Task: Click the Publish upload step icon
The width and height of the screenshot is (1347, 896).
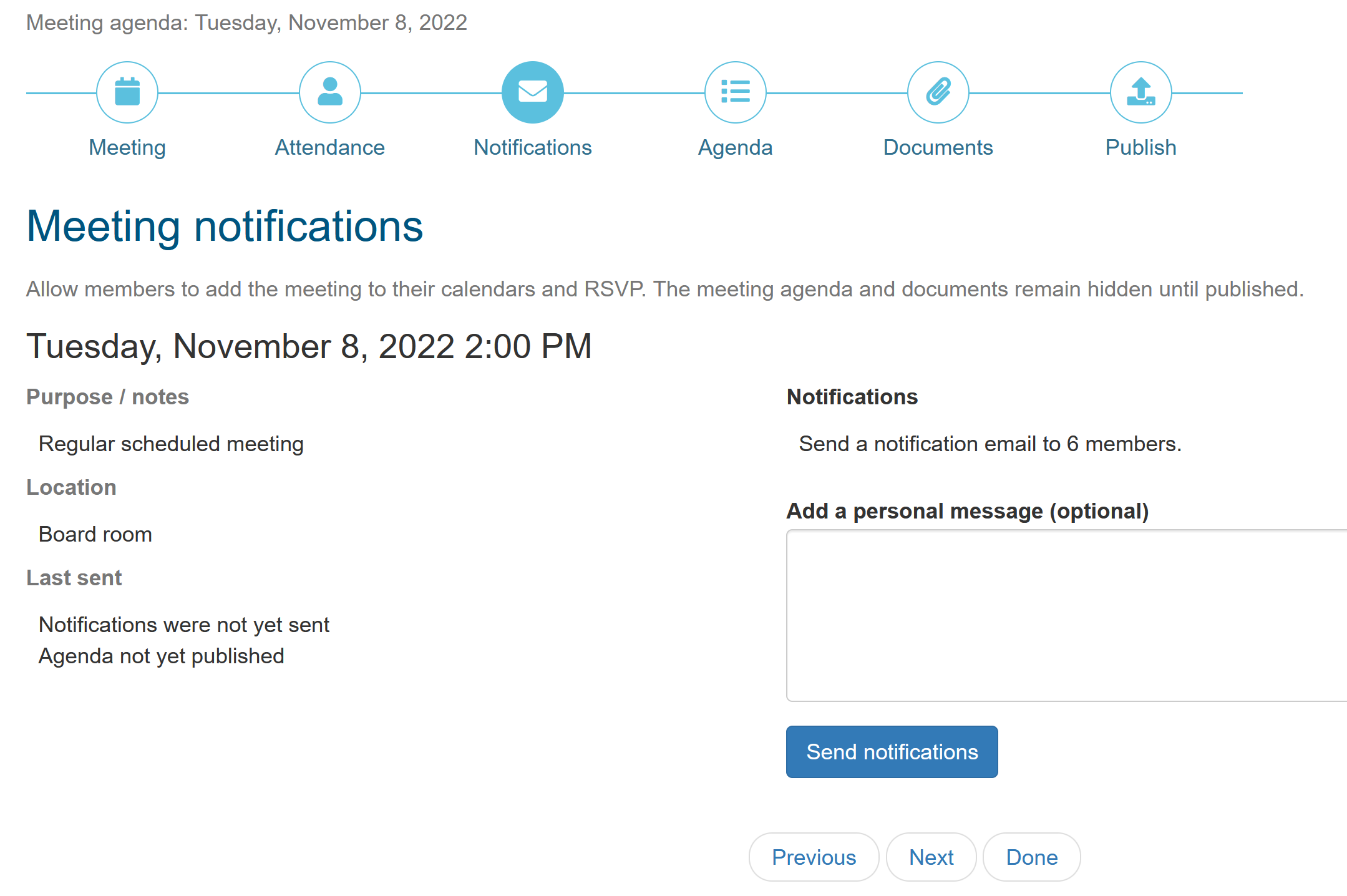Action: [1141, 92]
